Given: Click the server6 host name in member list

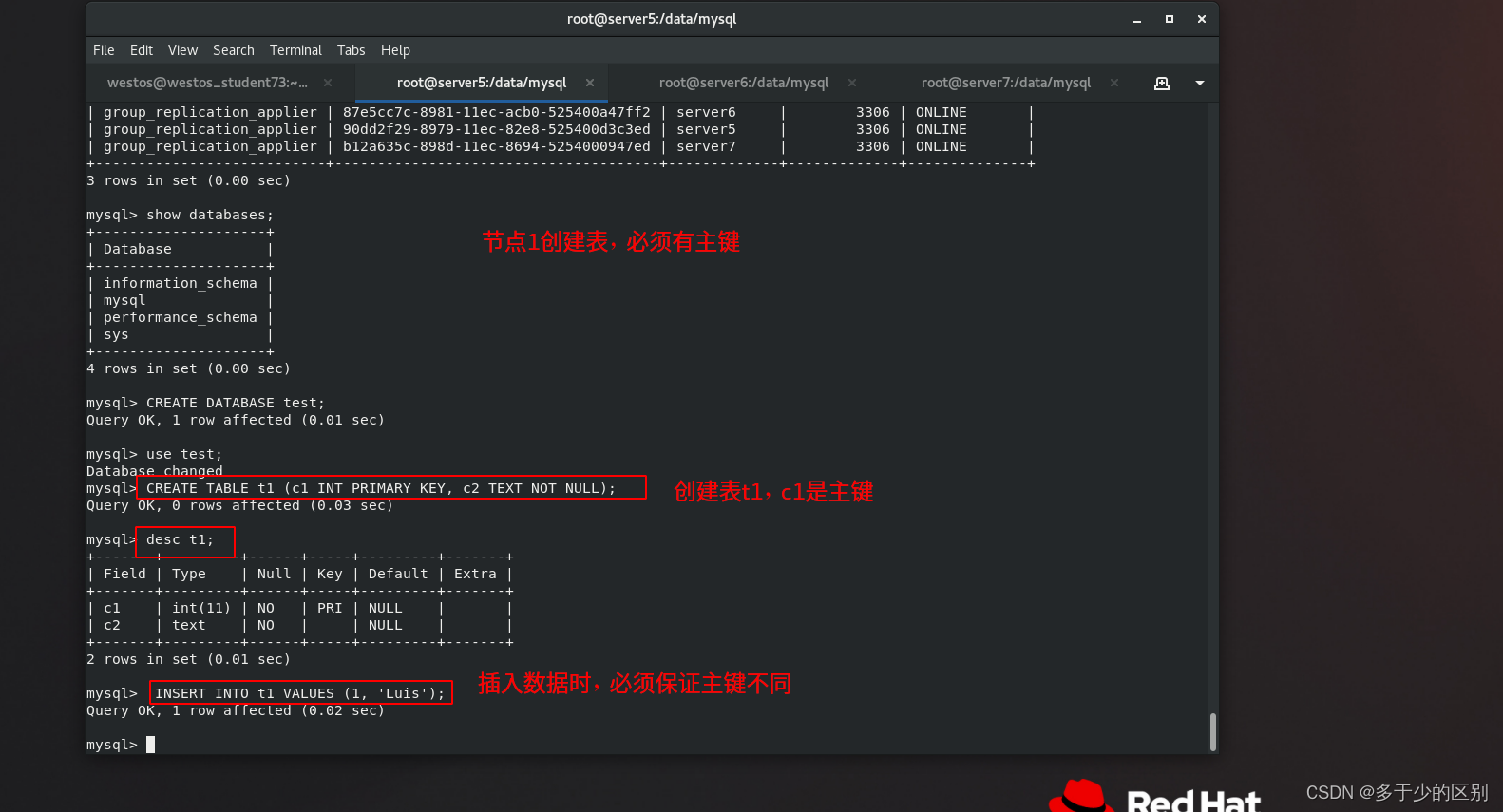Looking at the screenshot, I should click(x=706, y=112).
